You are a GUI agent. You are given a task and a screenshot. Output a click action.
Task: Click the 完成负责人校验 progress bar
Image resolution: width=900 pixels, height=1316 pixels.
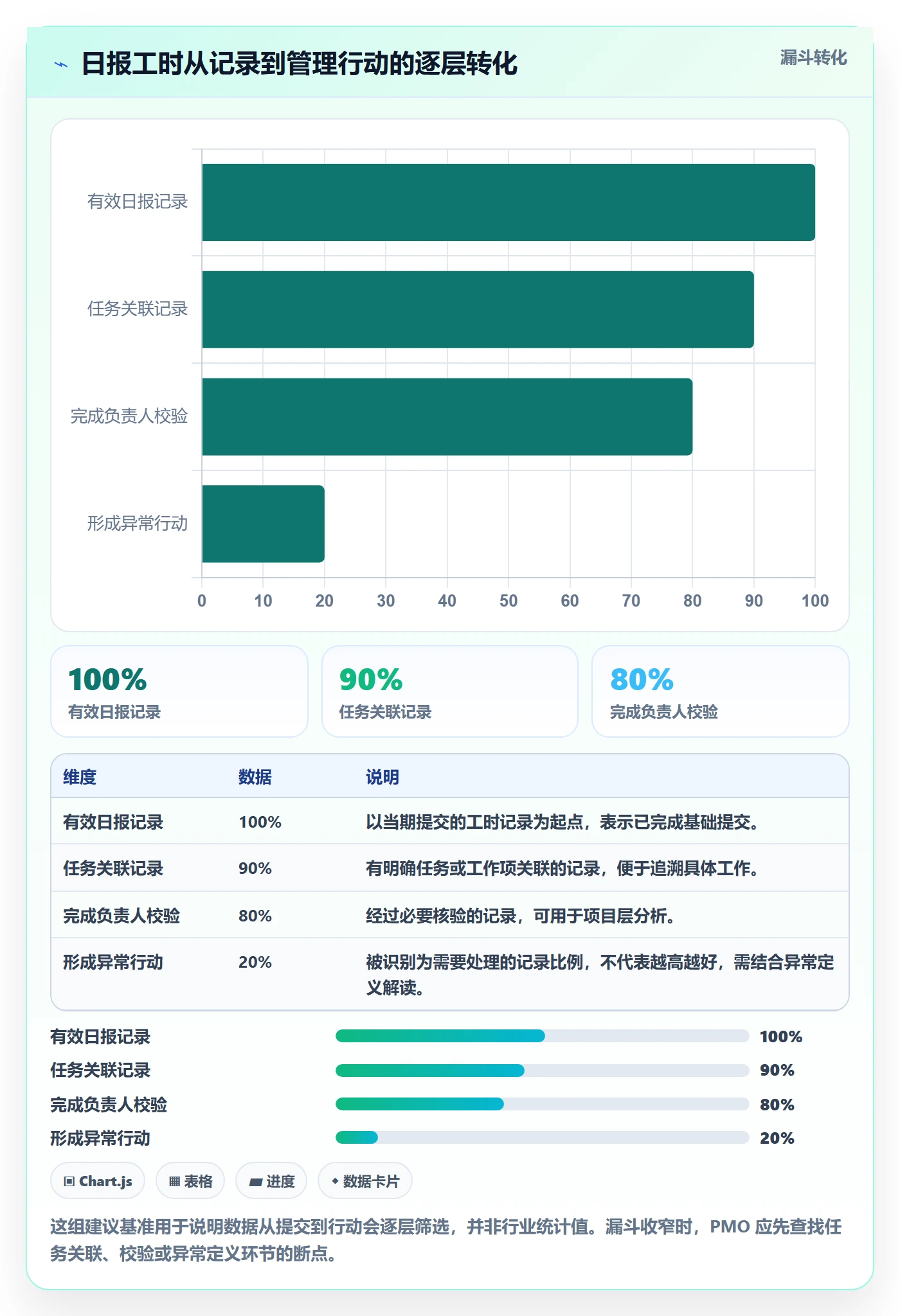543,1104
